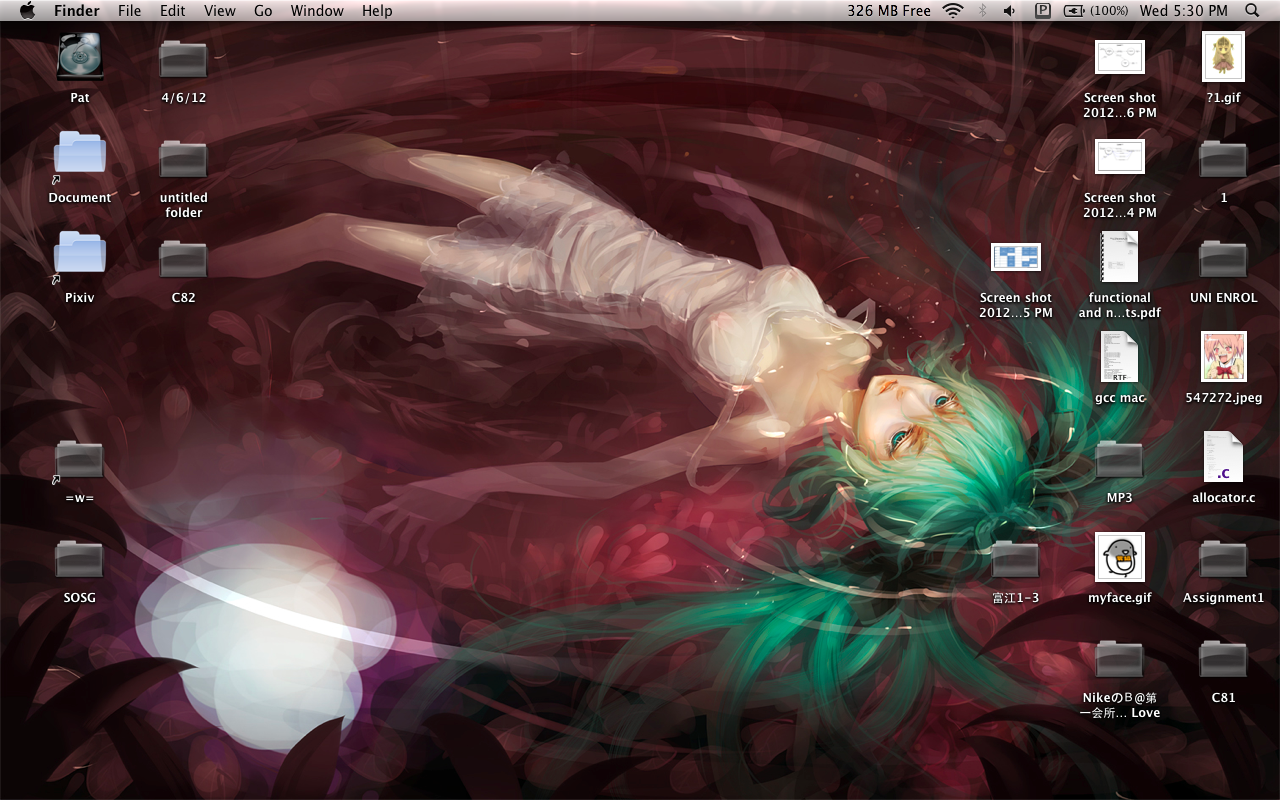
Task: Open the Help menu
Action: 377,11
